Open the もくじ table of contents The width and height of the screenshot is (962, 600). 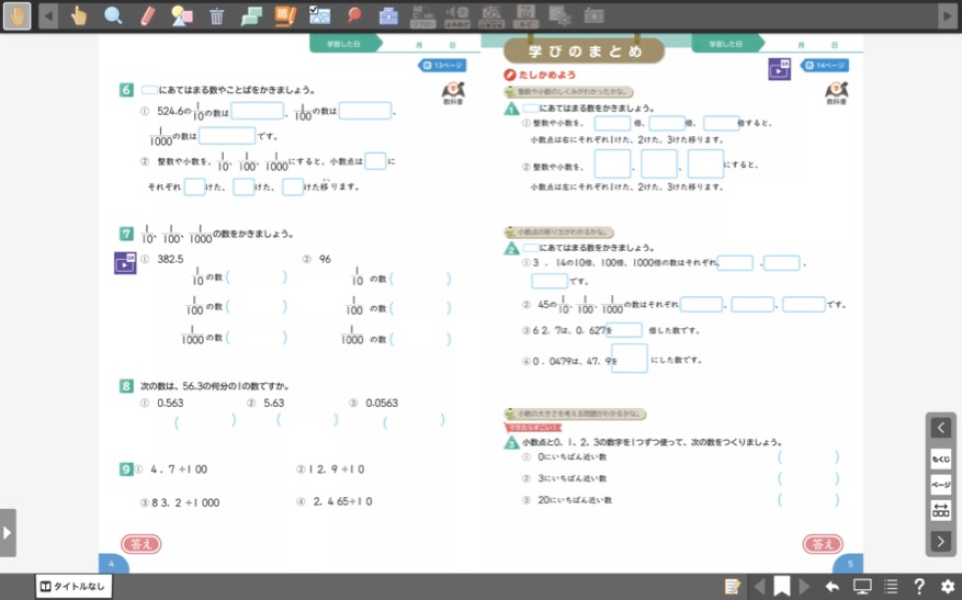coord(941,459)
